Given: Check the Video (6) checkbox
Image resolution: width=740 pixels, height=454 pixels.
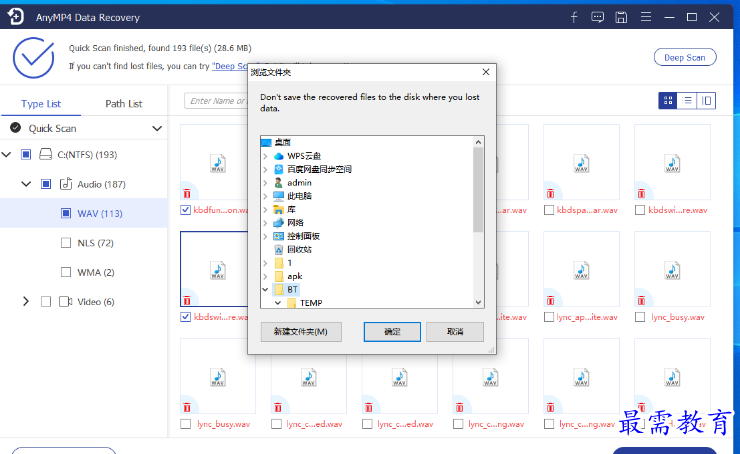Looking at the screenshot, I should click(46, 302).
